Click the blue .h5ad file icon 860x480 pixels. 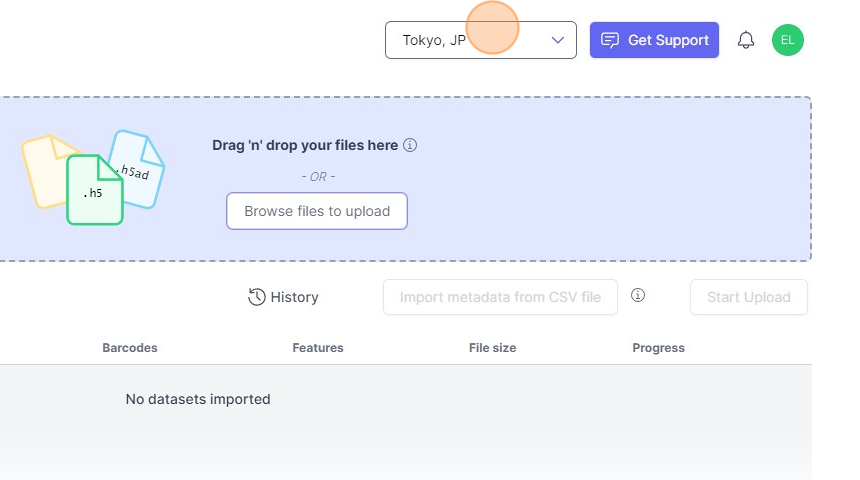coord(138,168)
